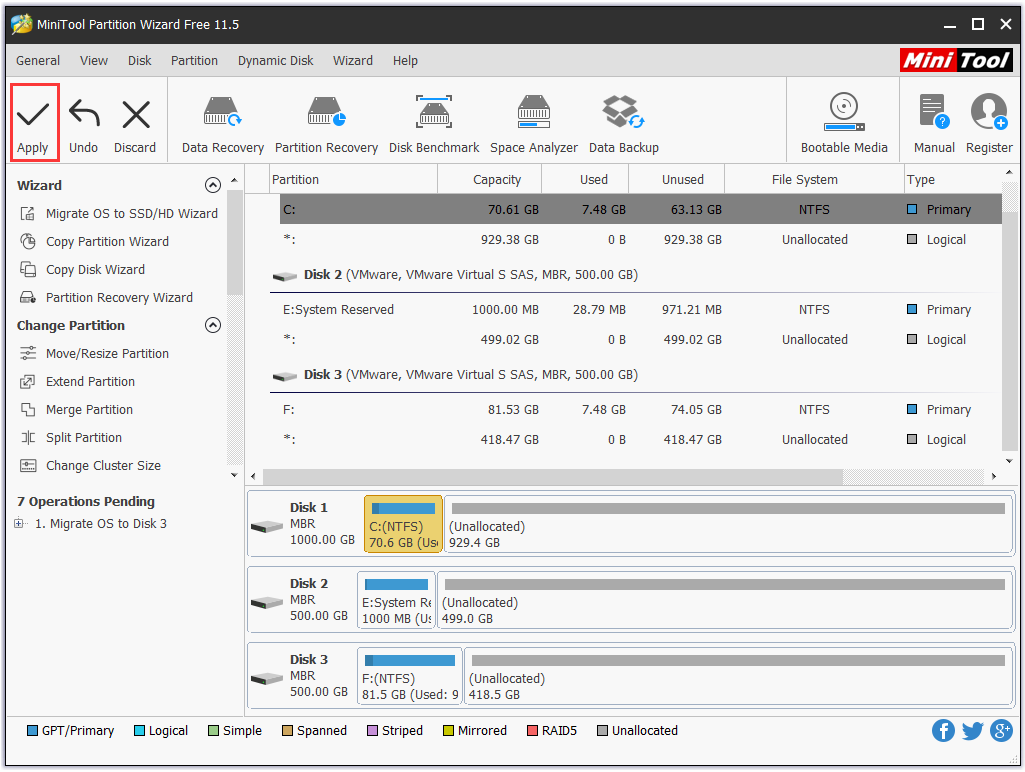1025x772 pixels.
Task: Select F:(NTFS) block on Disk 3
Action: pyautogui.click(x=410, y=677)
